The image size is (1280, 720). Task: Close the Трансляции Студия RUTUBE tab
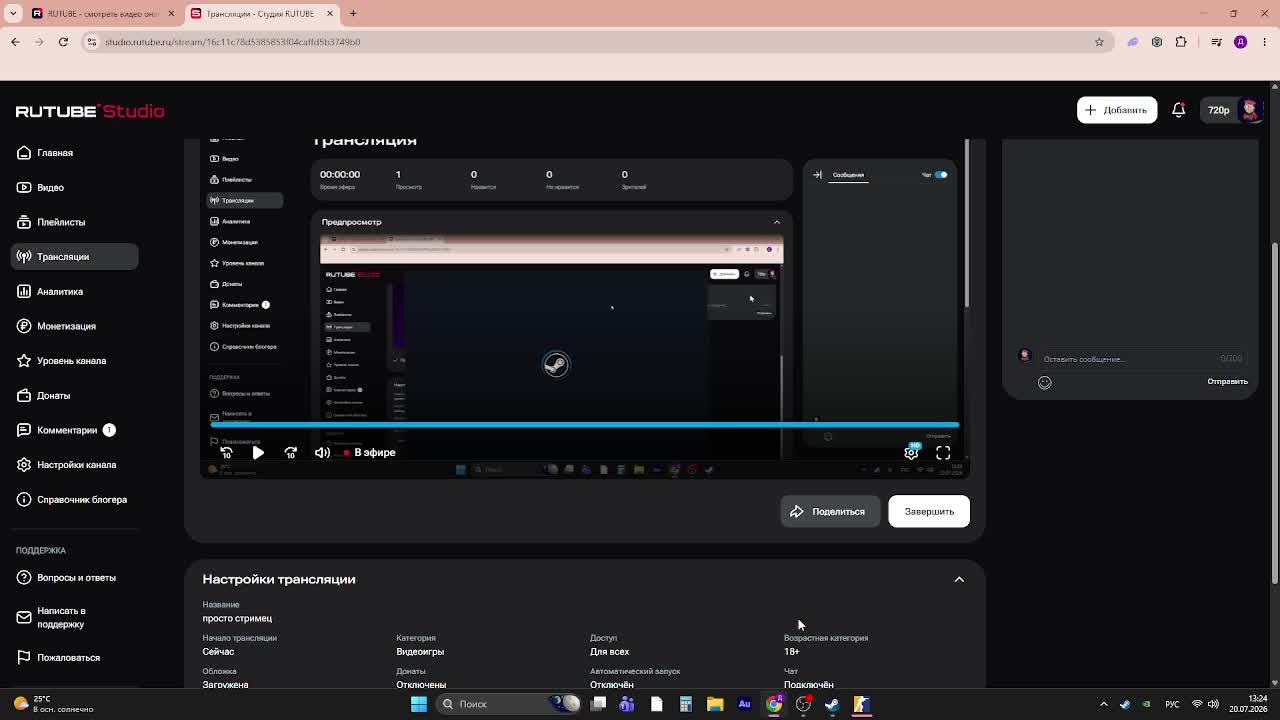click(x=330, y=13)
